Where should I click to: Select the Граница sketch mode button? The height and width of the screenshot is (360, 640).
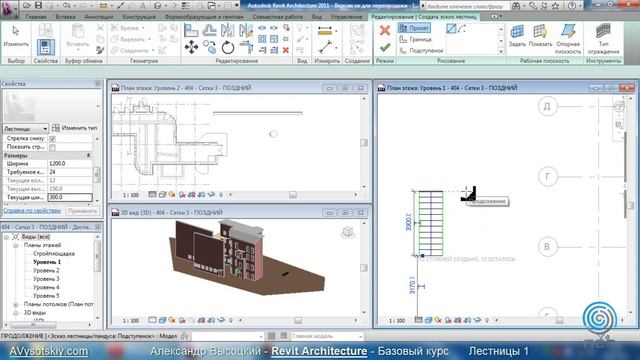pyautogui.click(x=415, y=39)
